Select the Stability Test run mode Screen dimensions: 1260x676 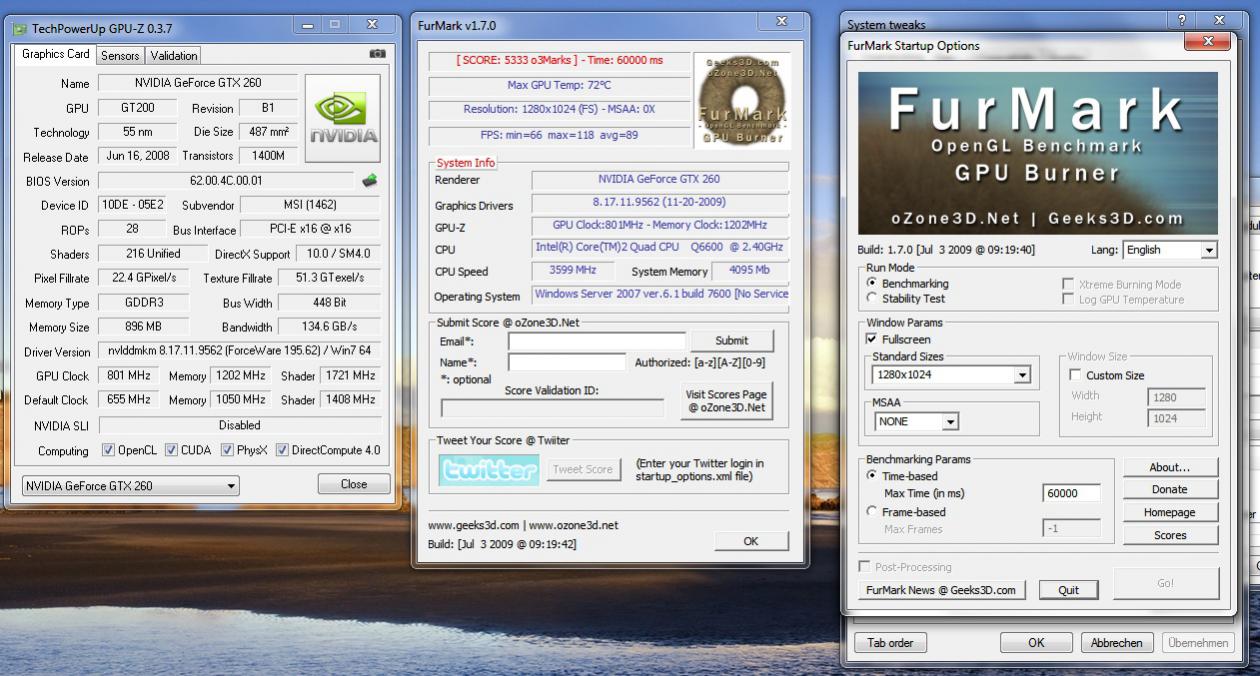click(x=872, y=298)
